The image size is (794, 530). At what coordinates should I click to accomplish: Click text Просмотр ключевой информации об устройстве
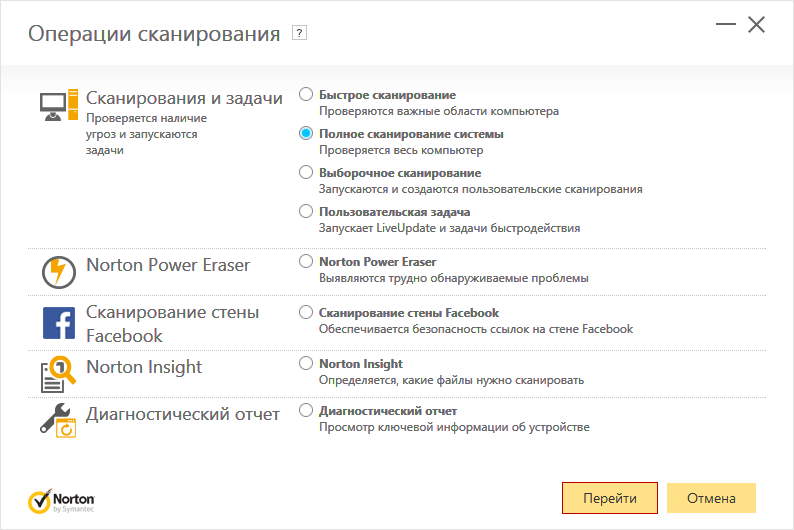click(x=454, y=427)
